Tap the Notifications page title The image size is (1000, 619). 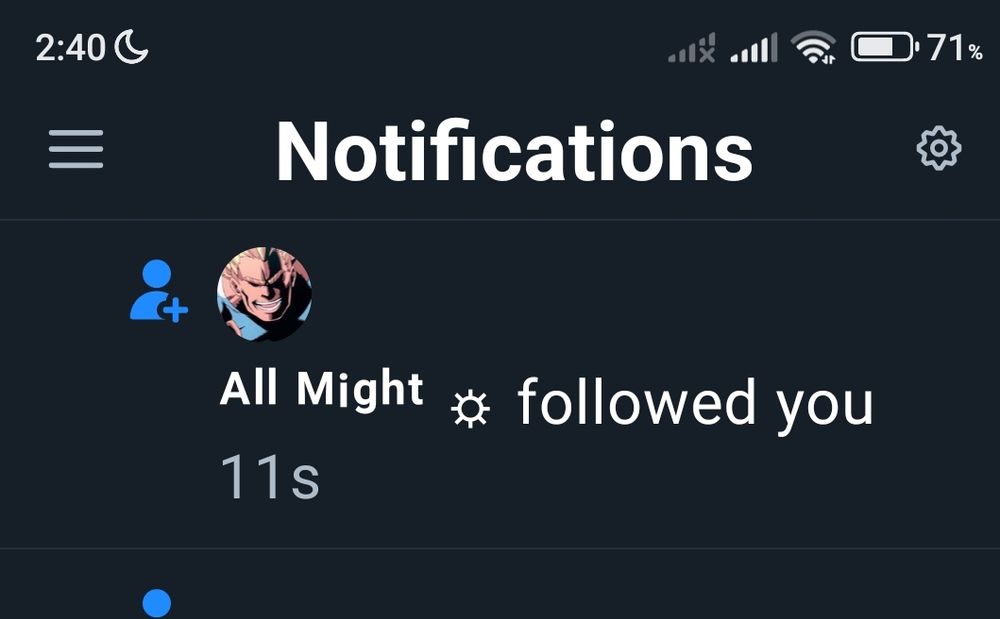click(x=515, y=152)
